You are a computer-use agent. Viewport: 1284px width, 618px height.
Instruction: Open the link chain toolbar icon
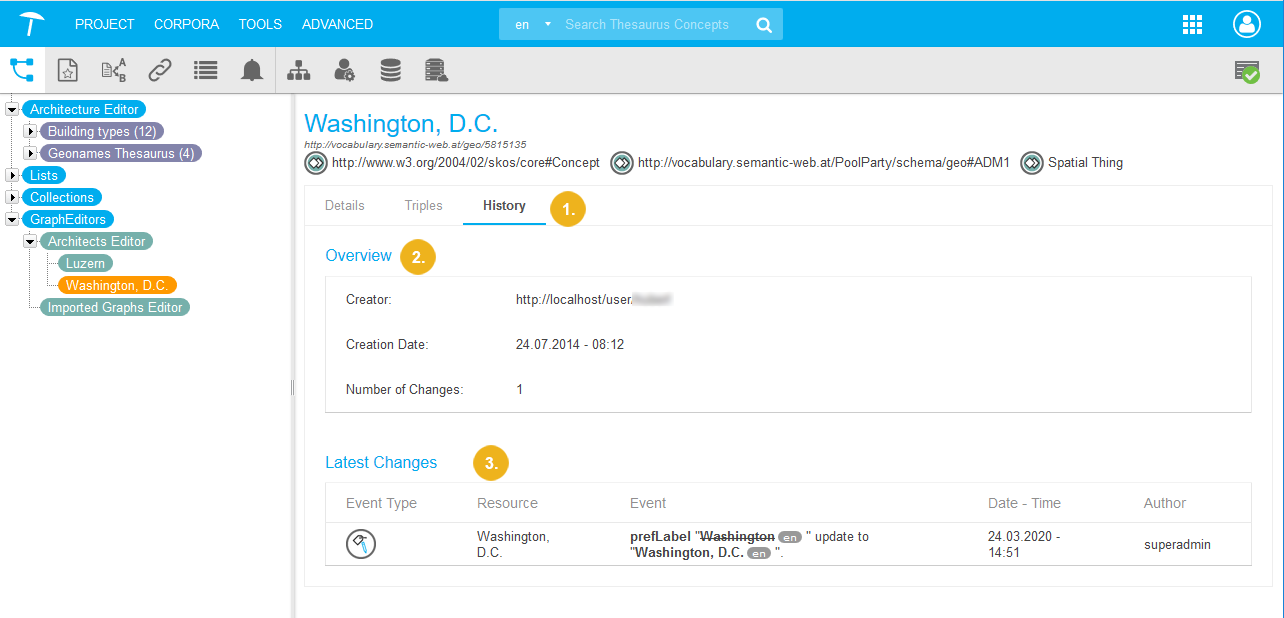(160, 70)
